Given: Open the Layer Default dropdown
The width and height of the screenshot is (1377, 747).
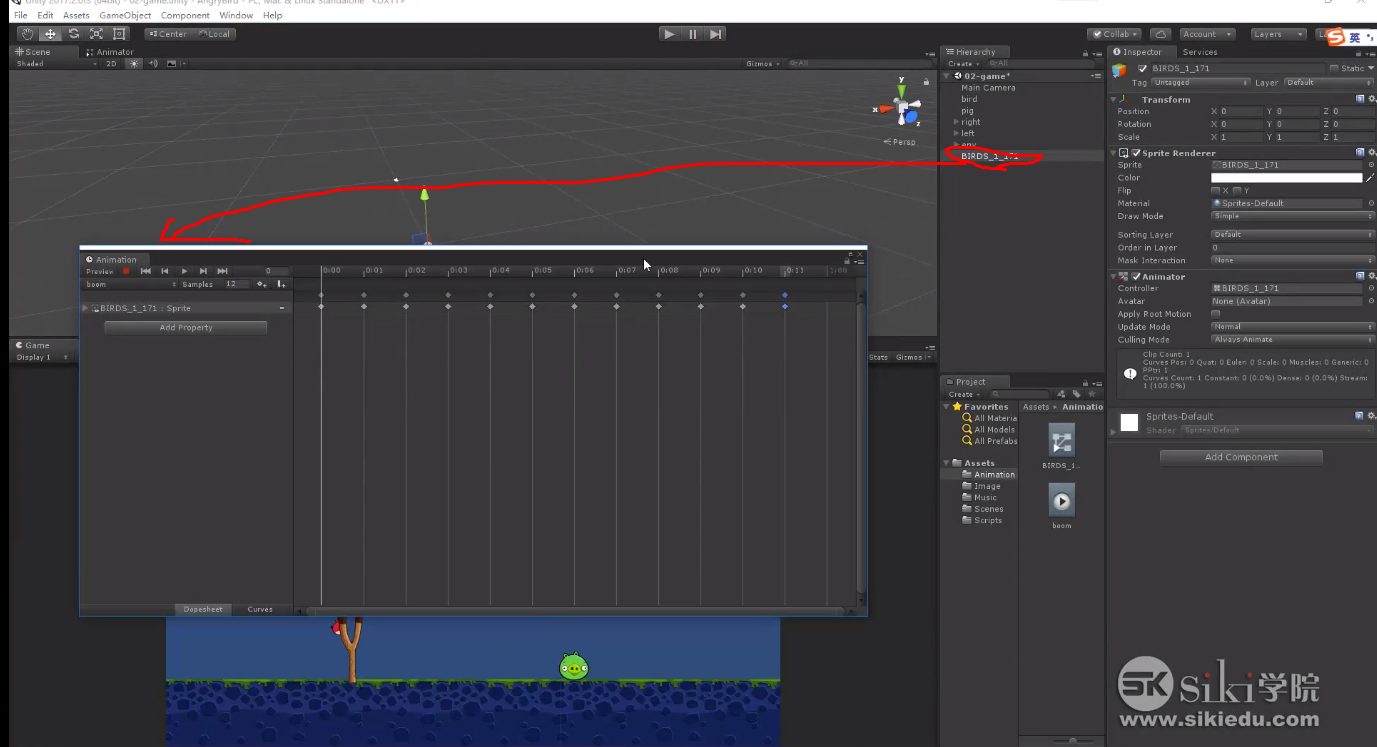Looking at the screenshot, I should pos(1327,83).
